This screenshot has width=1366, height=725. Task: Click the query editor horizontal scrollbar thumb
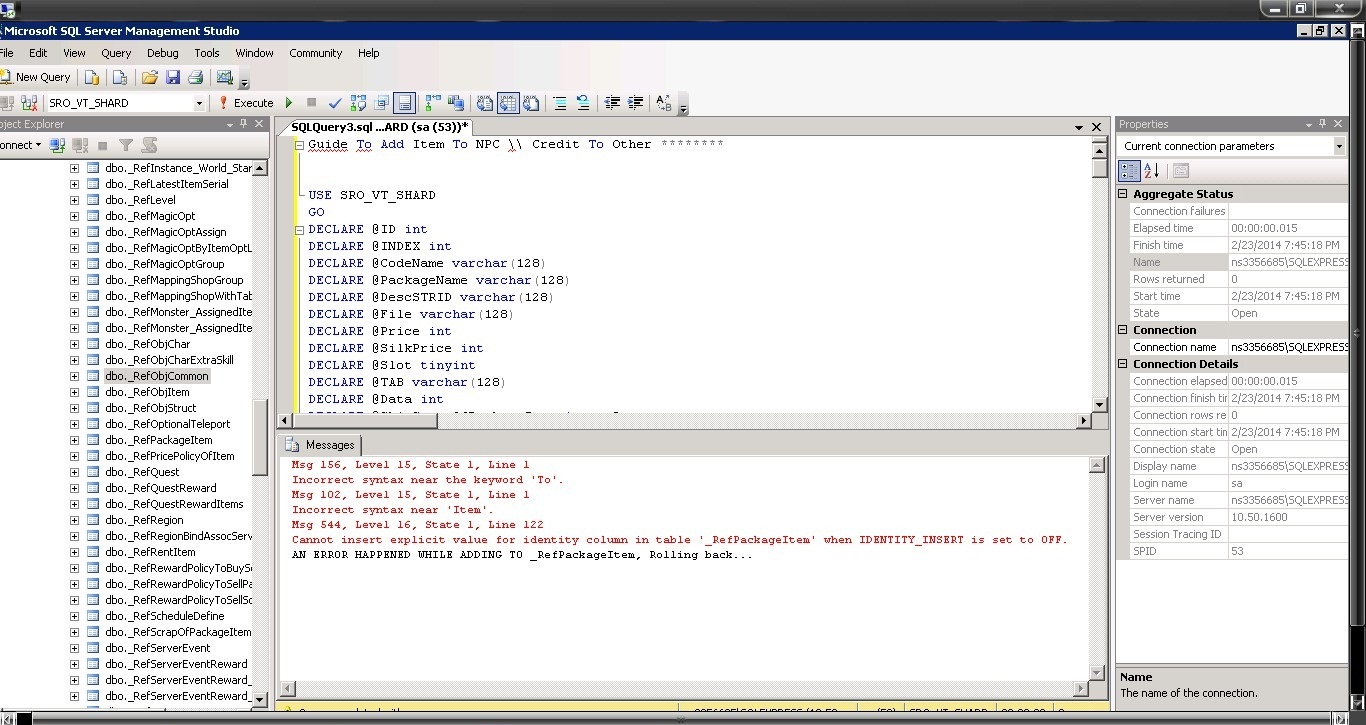coord(365,421)
